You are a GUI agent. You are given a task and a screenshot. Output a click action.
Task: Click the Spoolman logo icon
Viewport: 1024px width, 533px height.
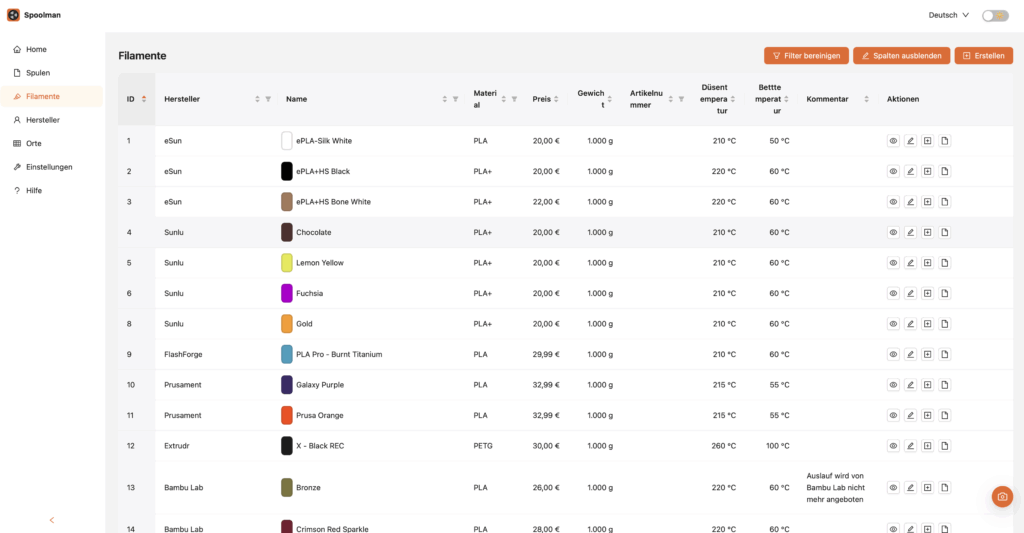[13, 15]
